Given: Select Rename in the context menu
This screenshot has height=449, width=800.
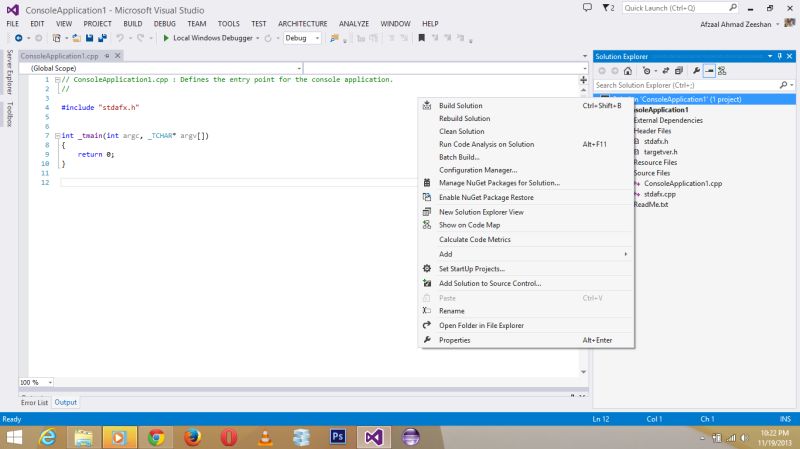Looking at the screenshot, I should 526,311.
